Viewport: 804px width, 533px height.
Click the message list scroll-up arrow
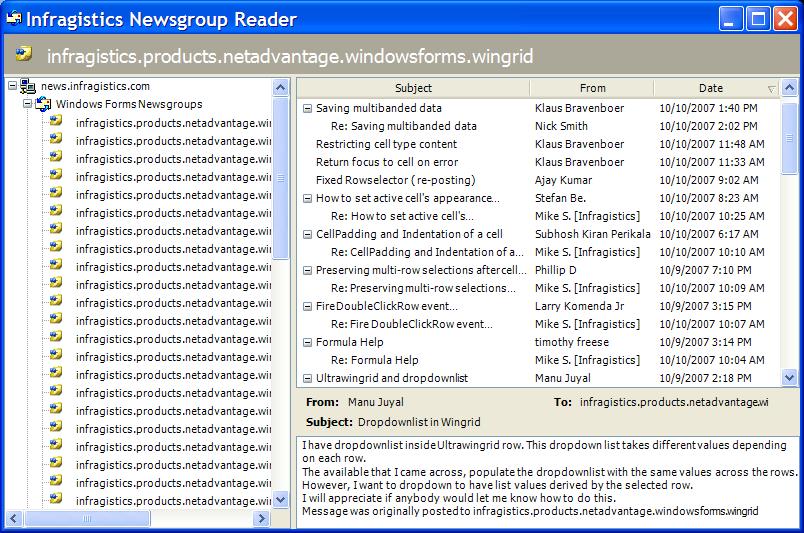click(789, 88)
